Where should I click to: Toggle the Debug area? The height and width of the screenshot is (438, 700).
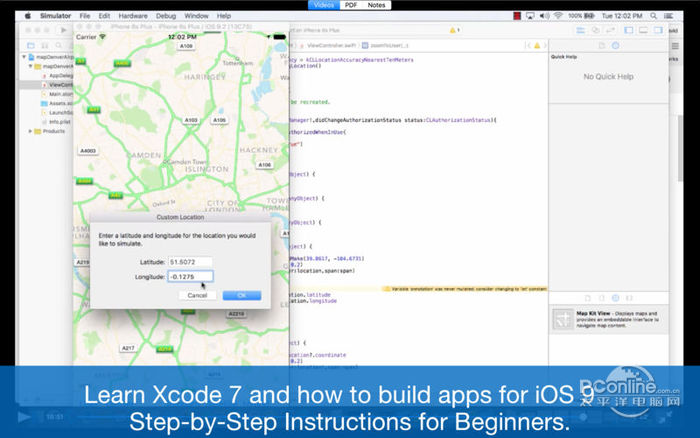(x=643, y=30)
